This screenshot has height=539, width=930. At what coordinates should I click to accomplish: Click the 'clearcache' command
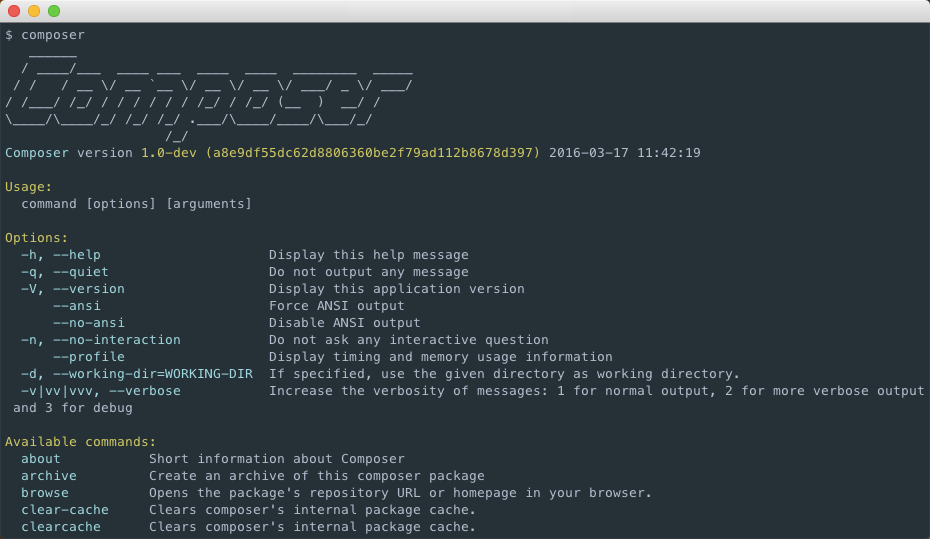pyautogui.click(x=61, y=527)
